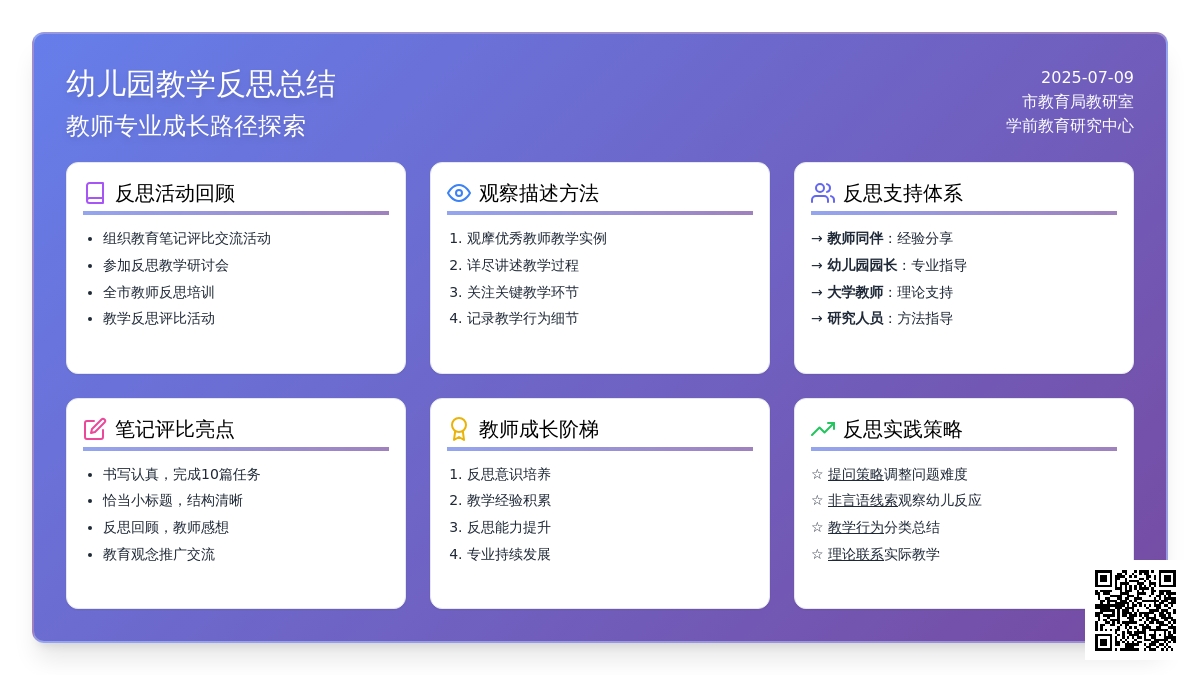Click list item 关注关键教学环节
The image size is (1200, 675).
pos(523,292)
